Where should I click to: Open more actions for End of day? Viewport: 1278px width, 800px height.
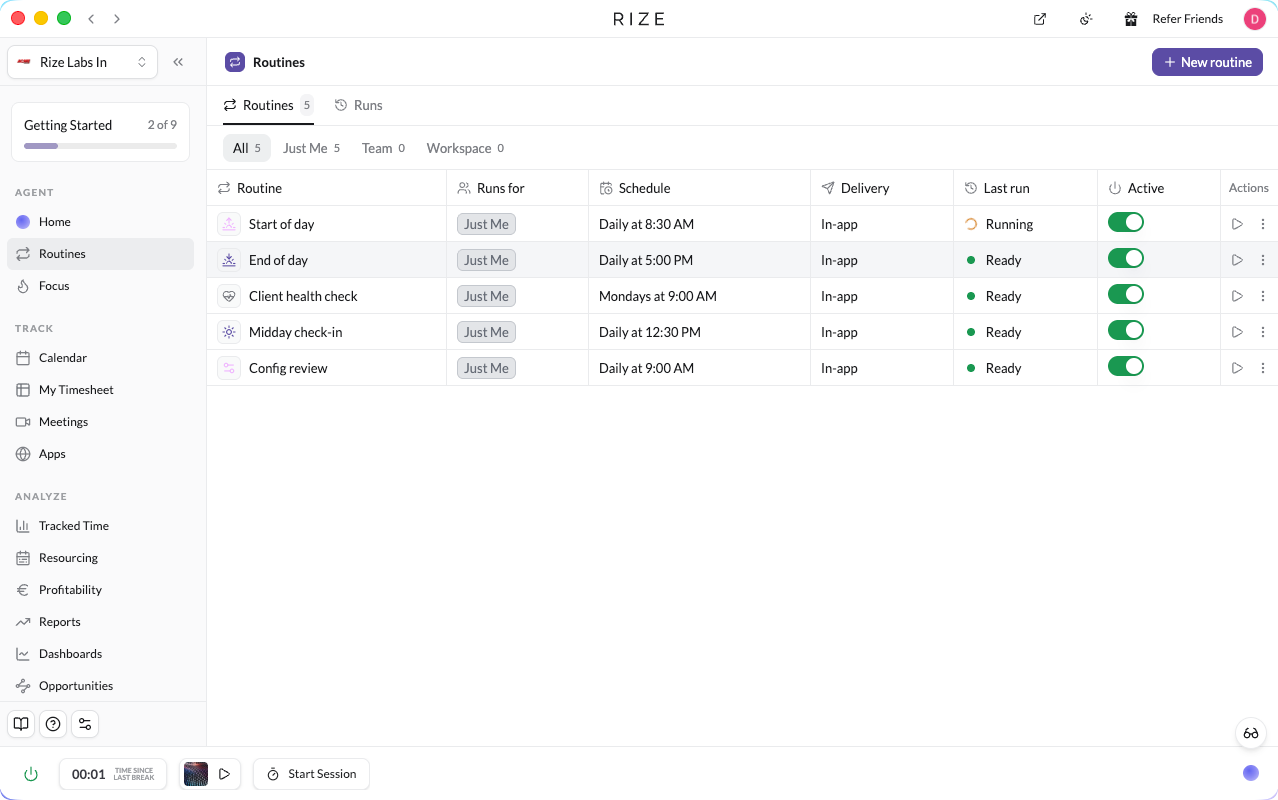coord(1263,260)
